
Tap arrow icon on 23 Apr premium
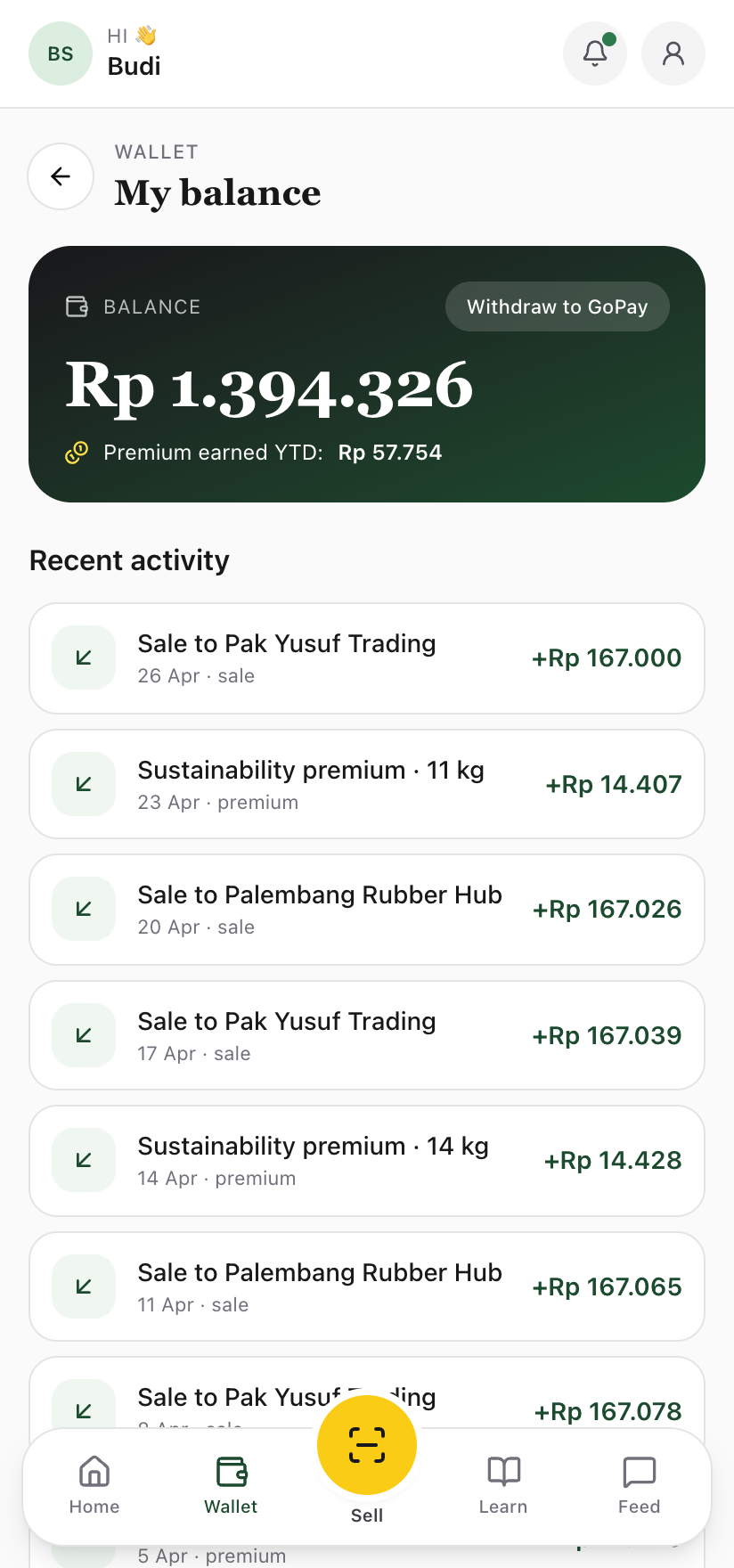[84, 784]
